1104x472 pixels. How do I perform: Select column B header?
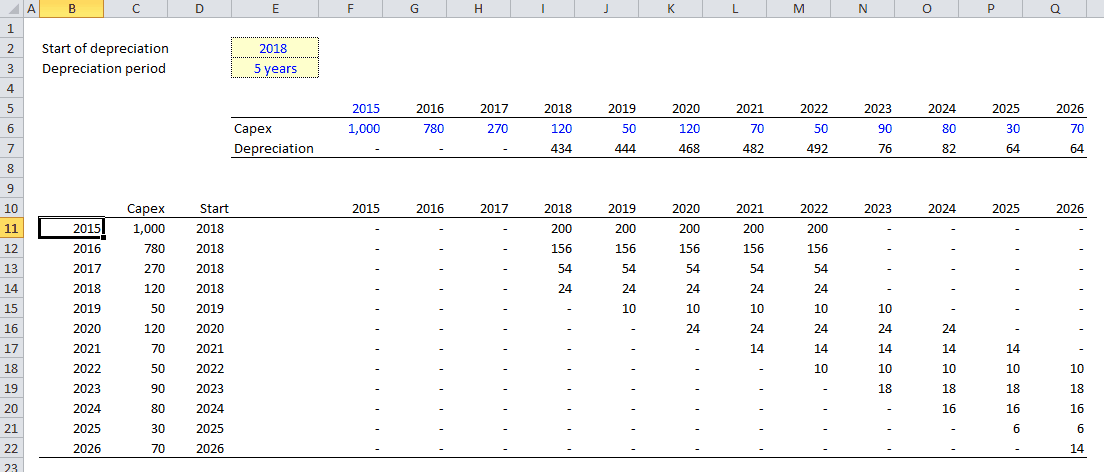coord(72,8)
